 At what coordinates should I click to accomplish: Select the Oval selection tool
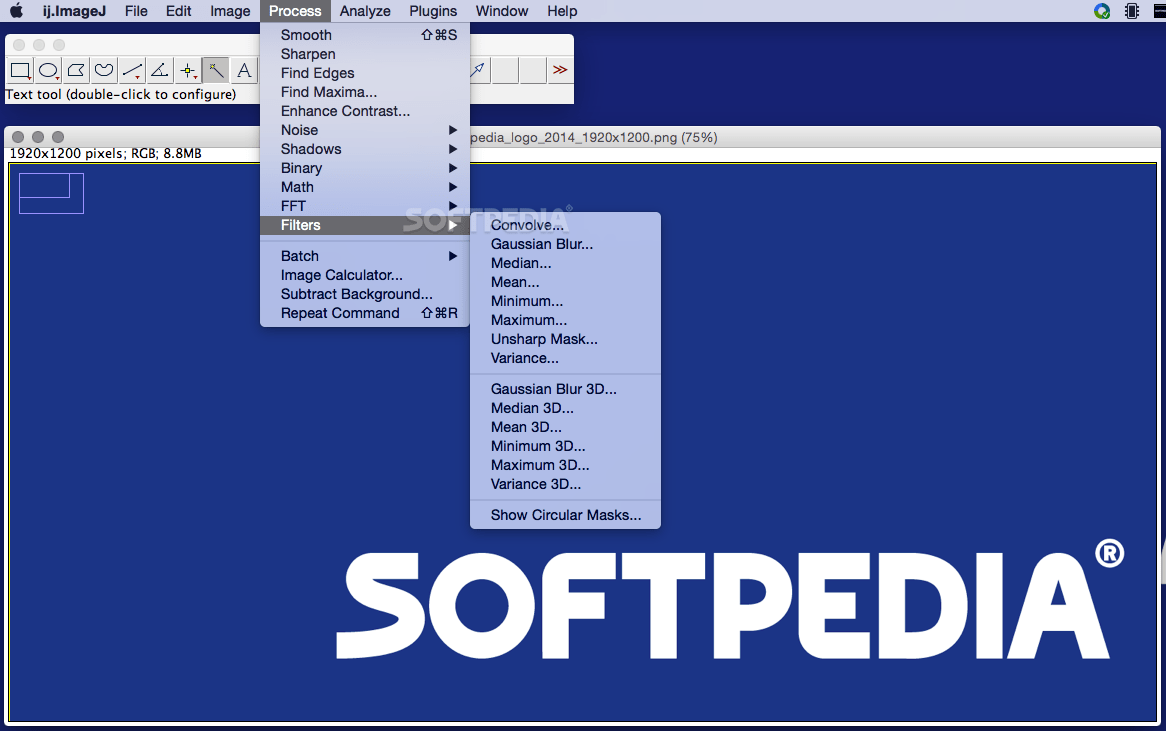[x=48, y=71]
